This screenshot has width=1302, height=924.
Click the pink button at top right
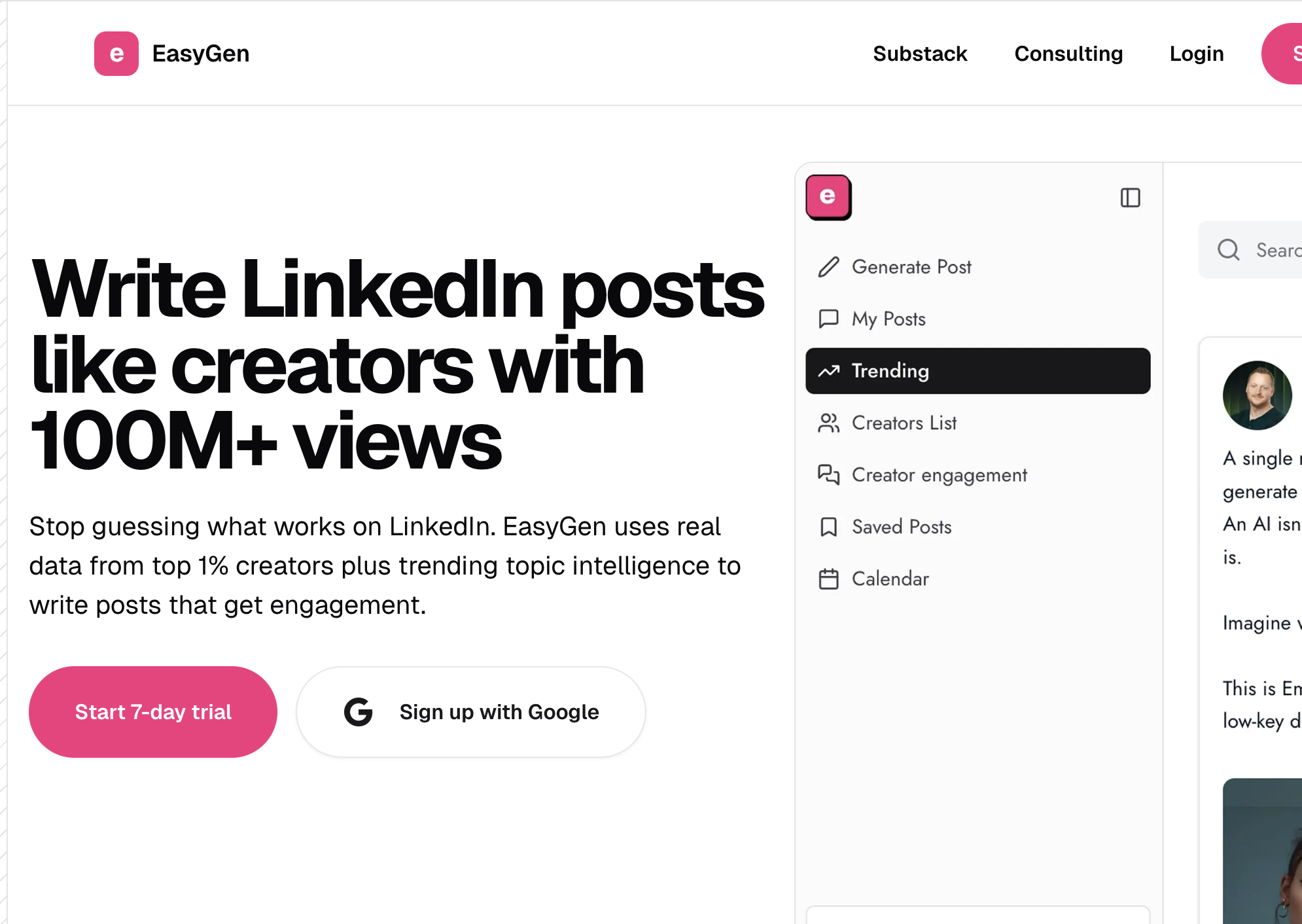click(1290, 54)
